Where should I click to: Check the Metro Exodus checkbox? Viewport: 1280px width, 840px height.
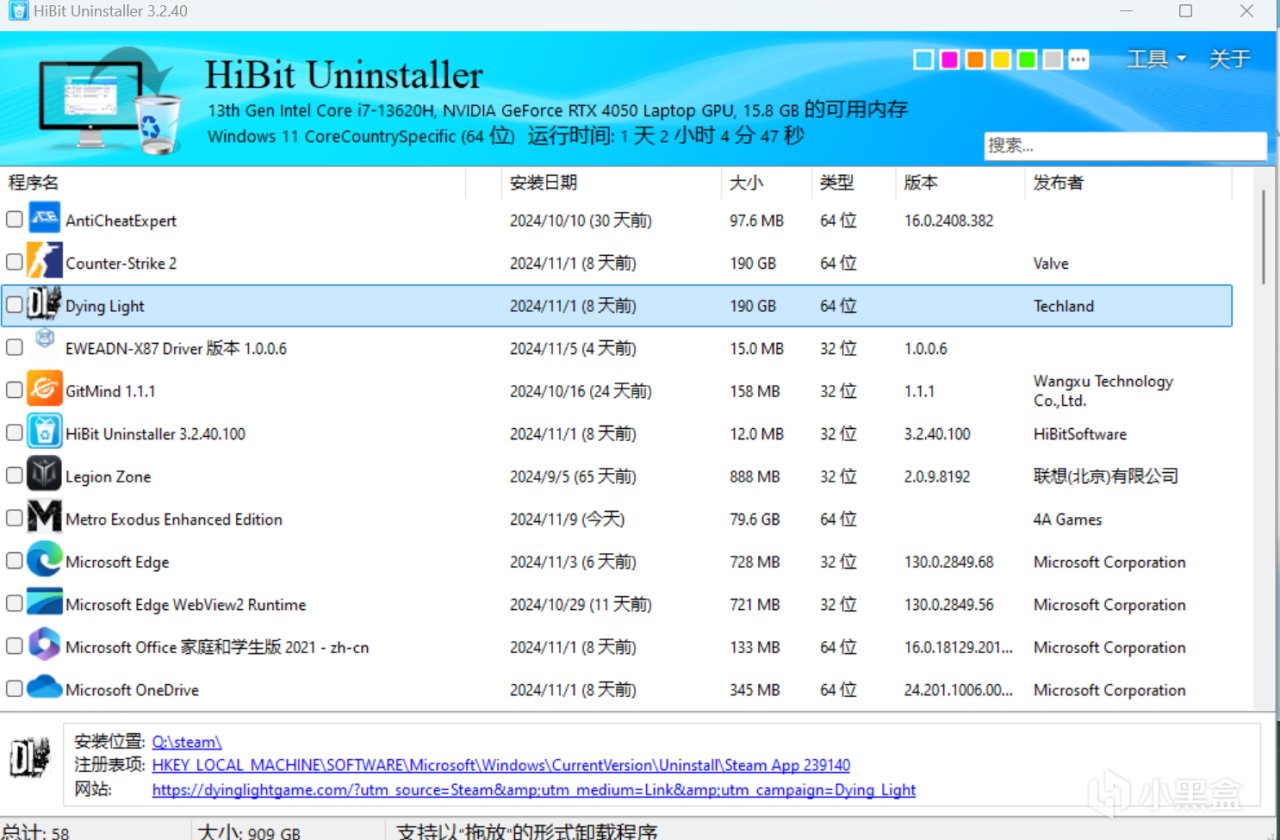tap(14, 518)
